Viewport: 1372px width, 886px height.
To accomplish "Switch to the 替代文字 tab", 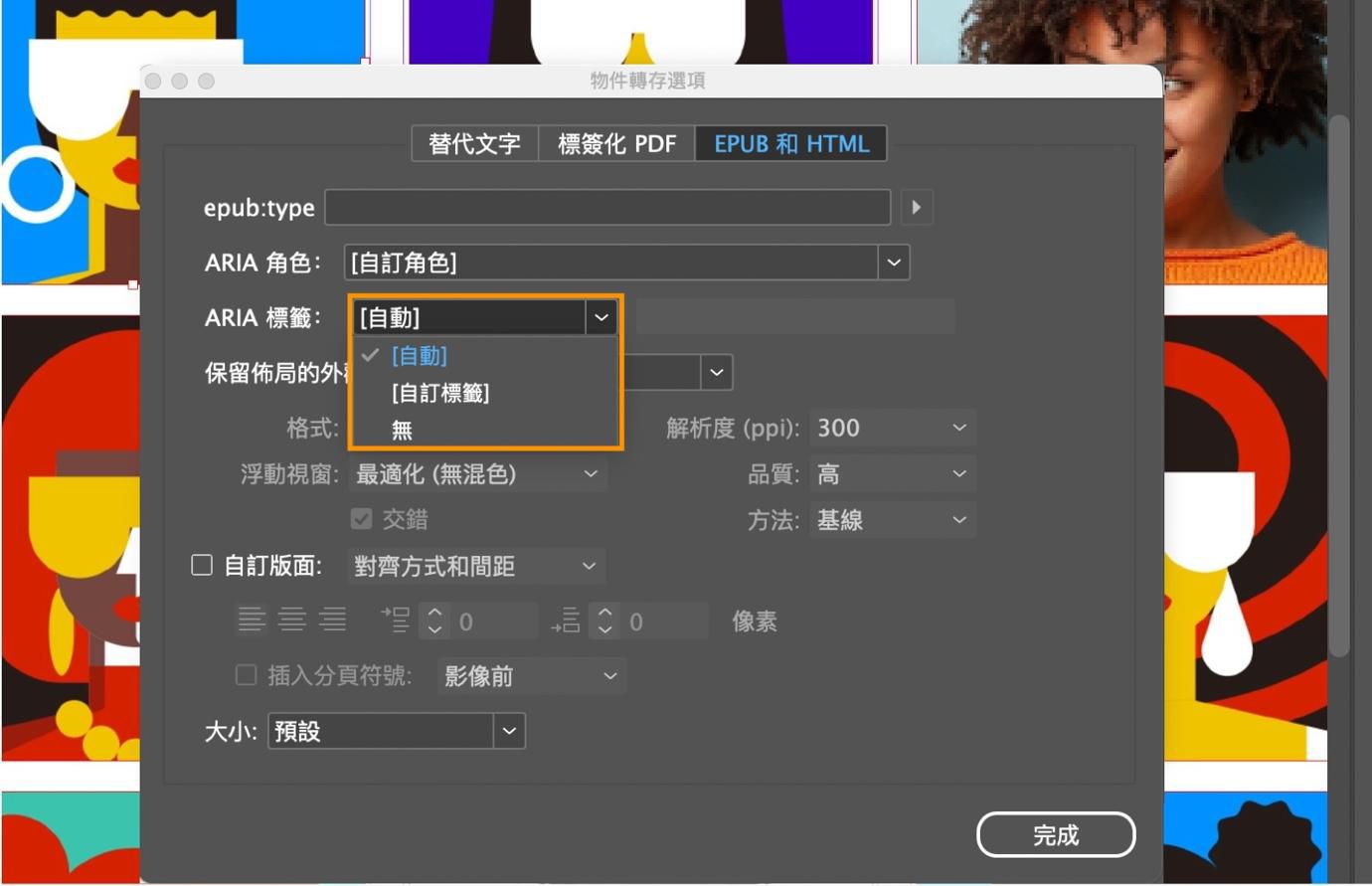I will (474, 144).
